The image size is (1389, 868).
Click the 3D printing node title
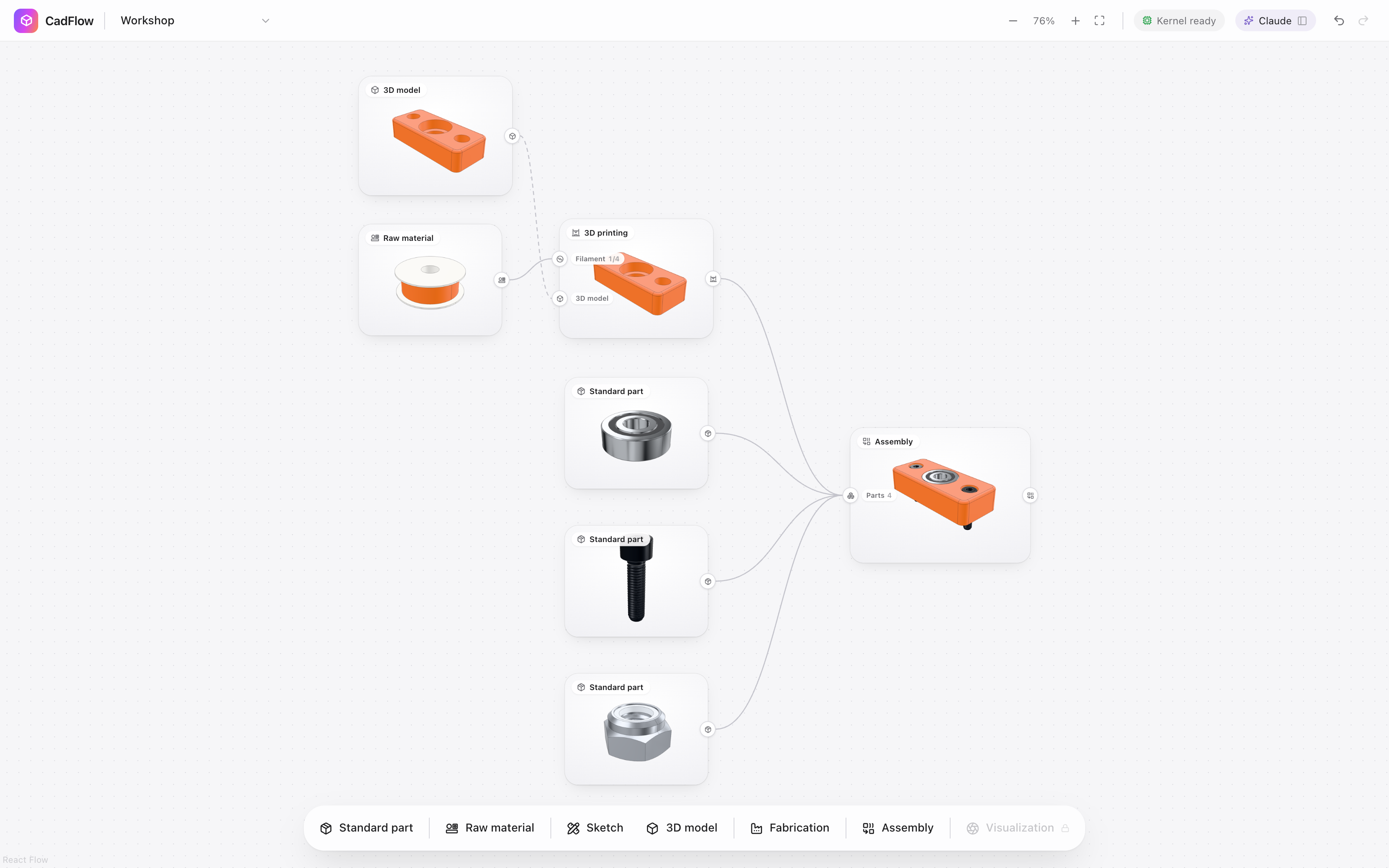(606, 233)
